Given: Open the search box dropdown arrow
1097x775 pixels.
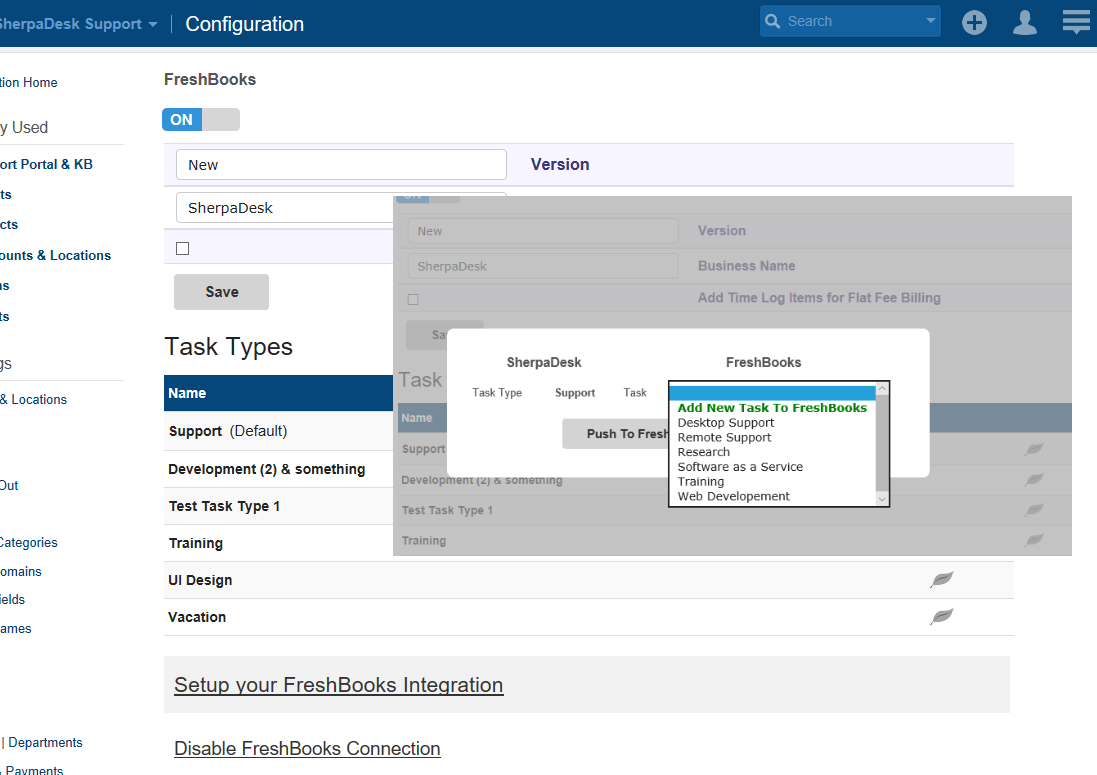Looking at the screenshot, I should 930,21.
